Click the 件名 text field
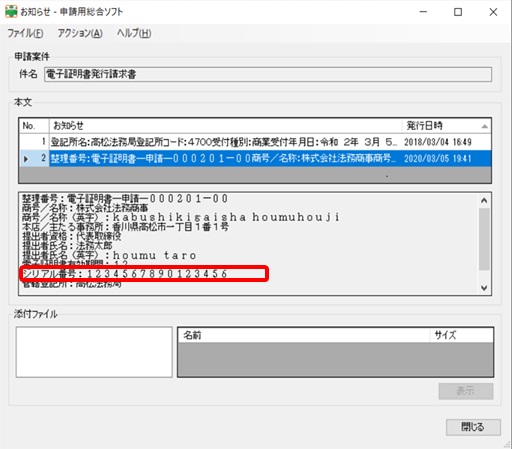Viewport: 512px width, 449px height. (268, 74)
